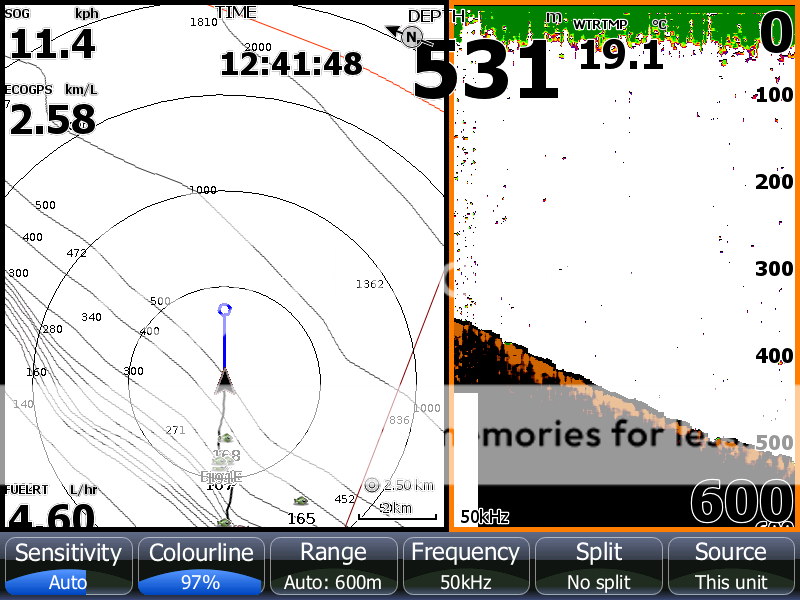Click the blue heading line end circle
Image resolution: width=800 pixels, height=600 pixels.
pyautogui.click(x=225, y=310)
